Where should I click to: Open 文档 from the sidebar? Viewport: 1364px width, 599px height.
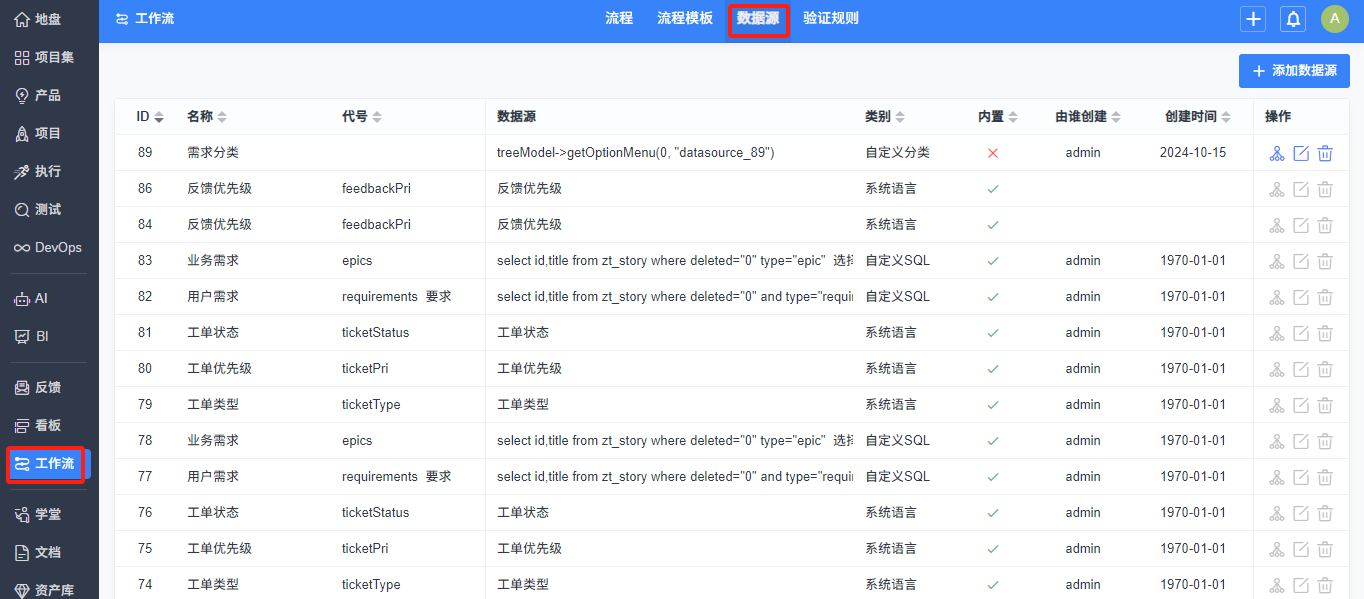pos(39,552)
